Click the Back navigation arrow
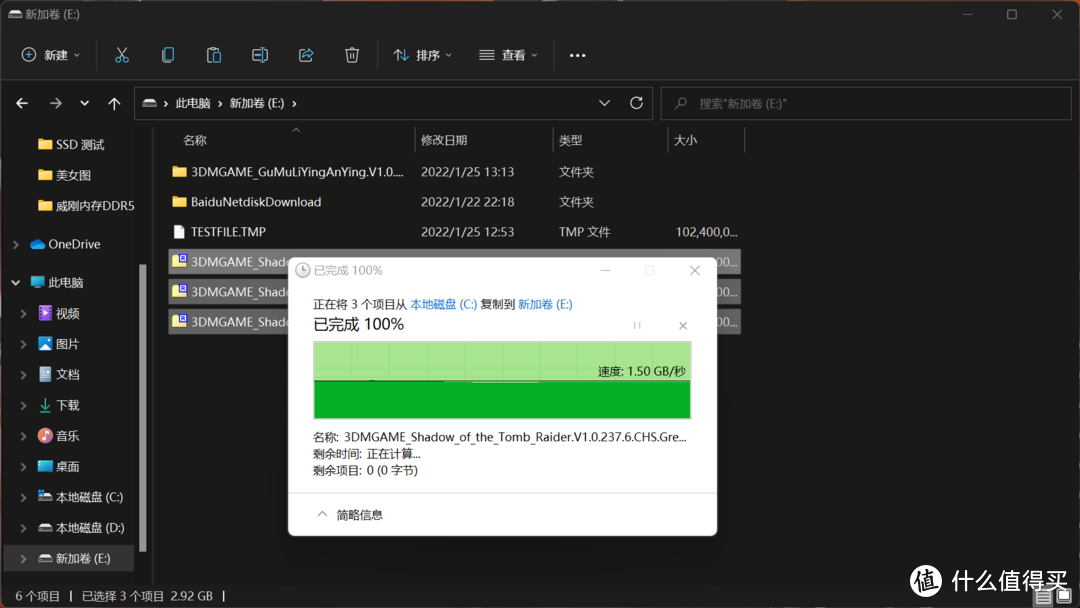The image size is (1080, 608). point(22,102)
